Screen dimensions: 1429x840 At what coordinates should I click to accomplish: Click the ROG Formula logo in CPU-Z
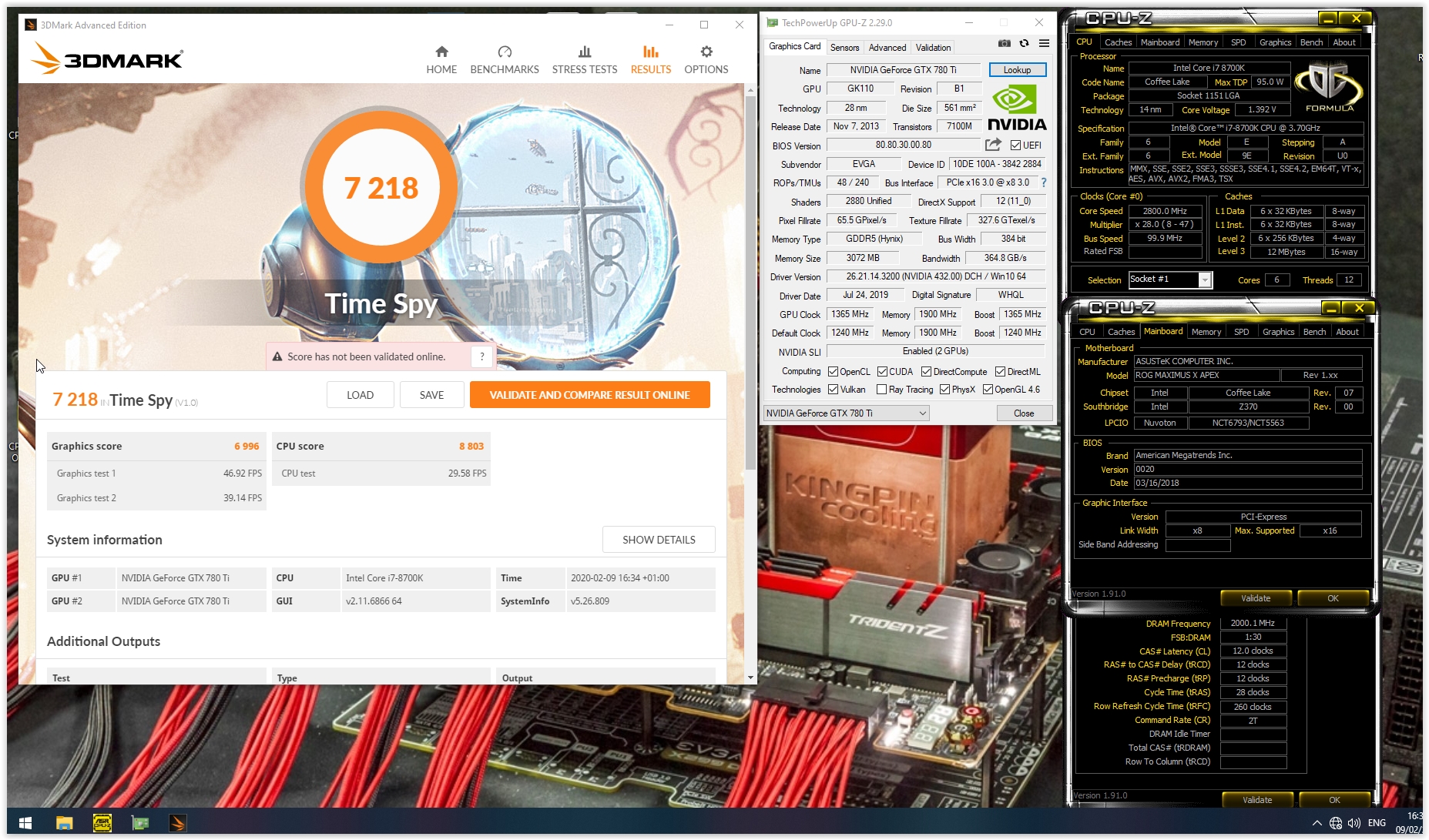tap(1330, 88)
